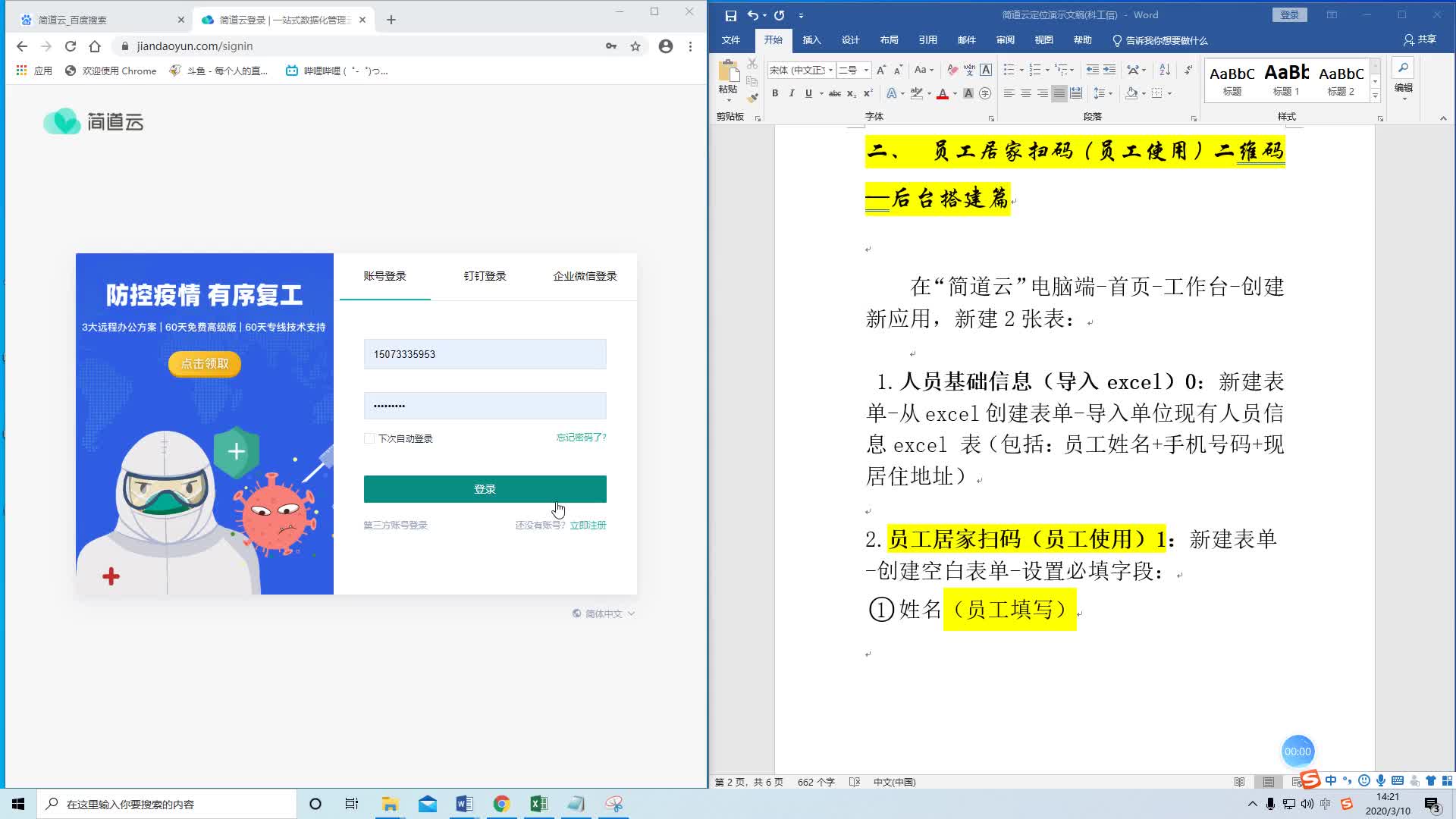1456x819 pixels.
Task: Open the 插入 ribbon tab
Action: point(811,40)
